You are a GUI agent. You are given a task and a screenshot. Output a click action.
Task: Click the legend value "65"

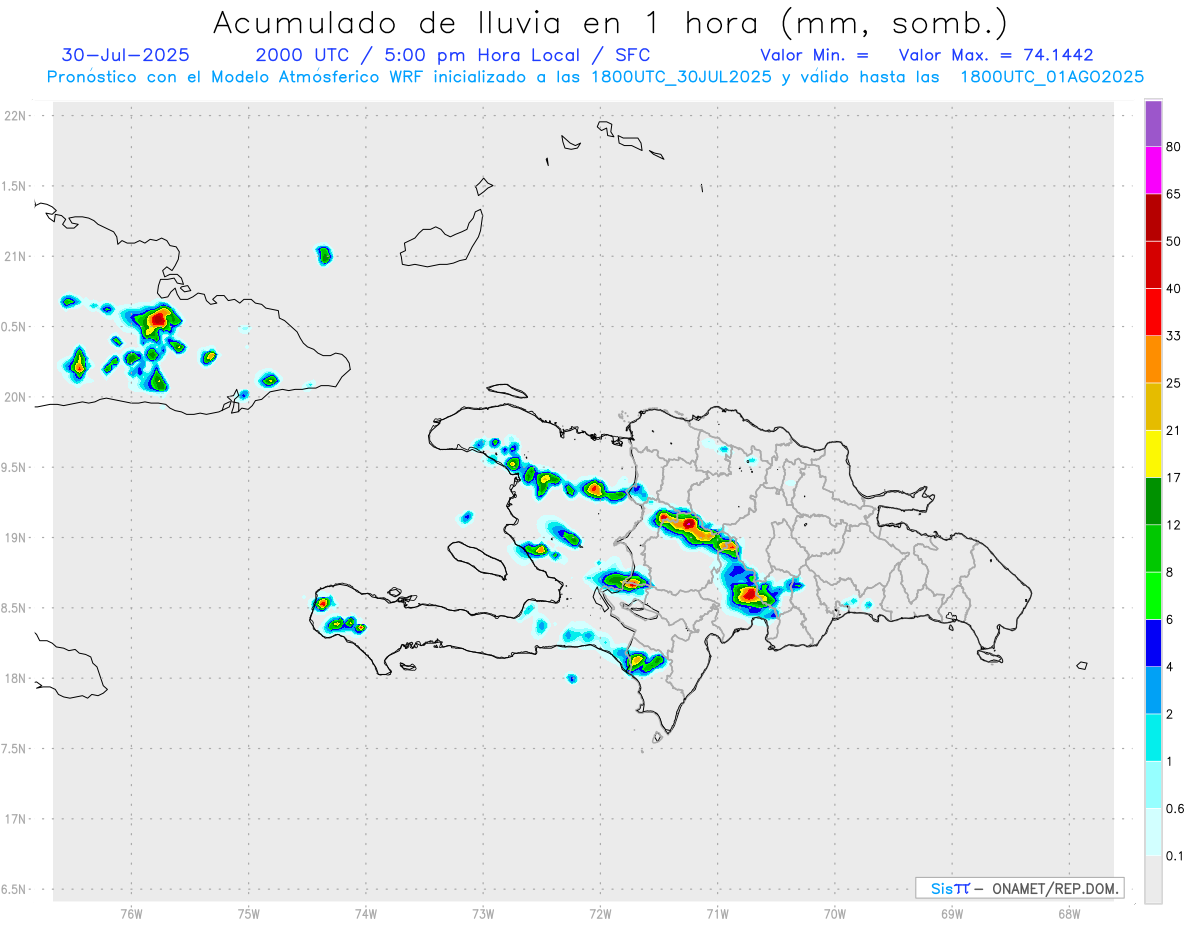(x=1174, y=194)
